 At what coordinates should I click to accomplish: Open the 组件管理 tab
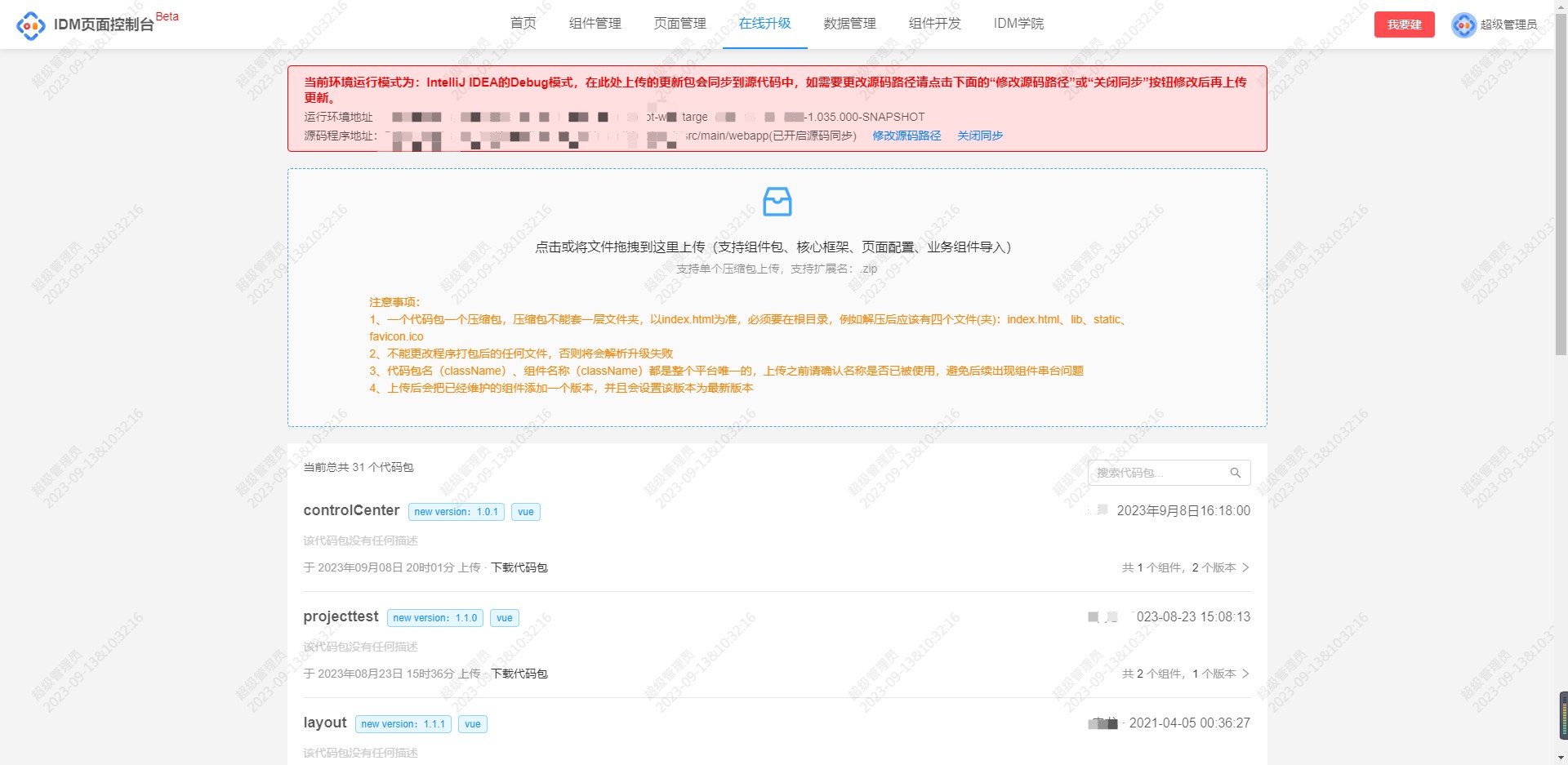pyautogui.click(x=595, y=24)
